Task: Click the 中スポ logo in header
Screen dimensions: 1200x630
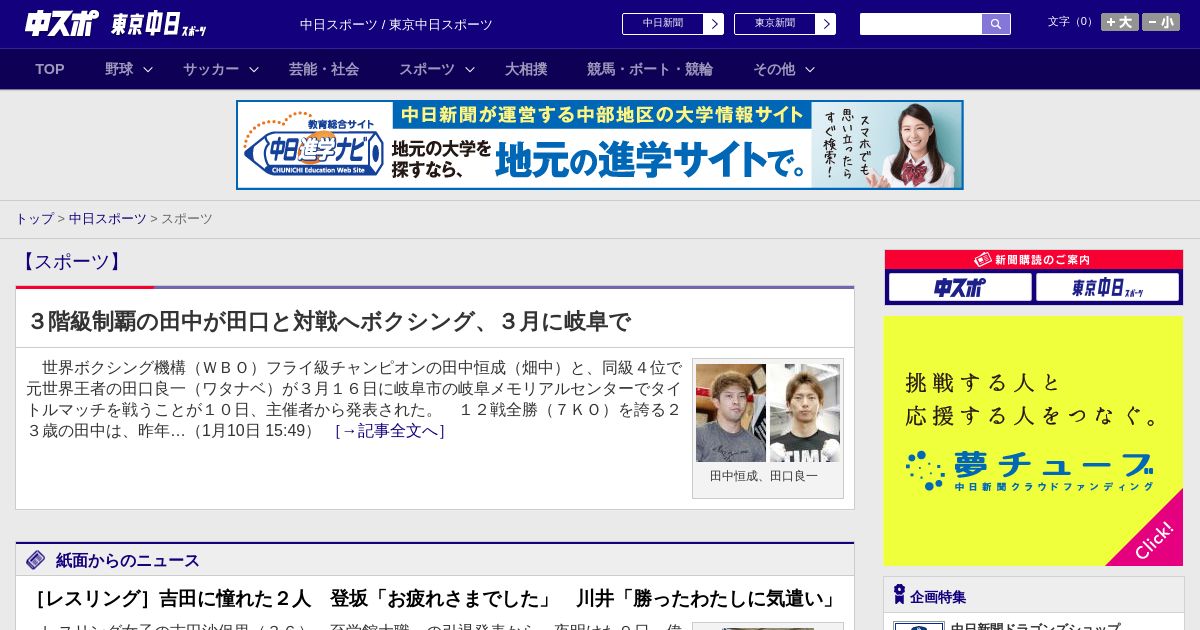Action: point(62,23)
